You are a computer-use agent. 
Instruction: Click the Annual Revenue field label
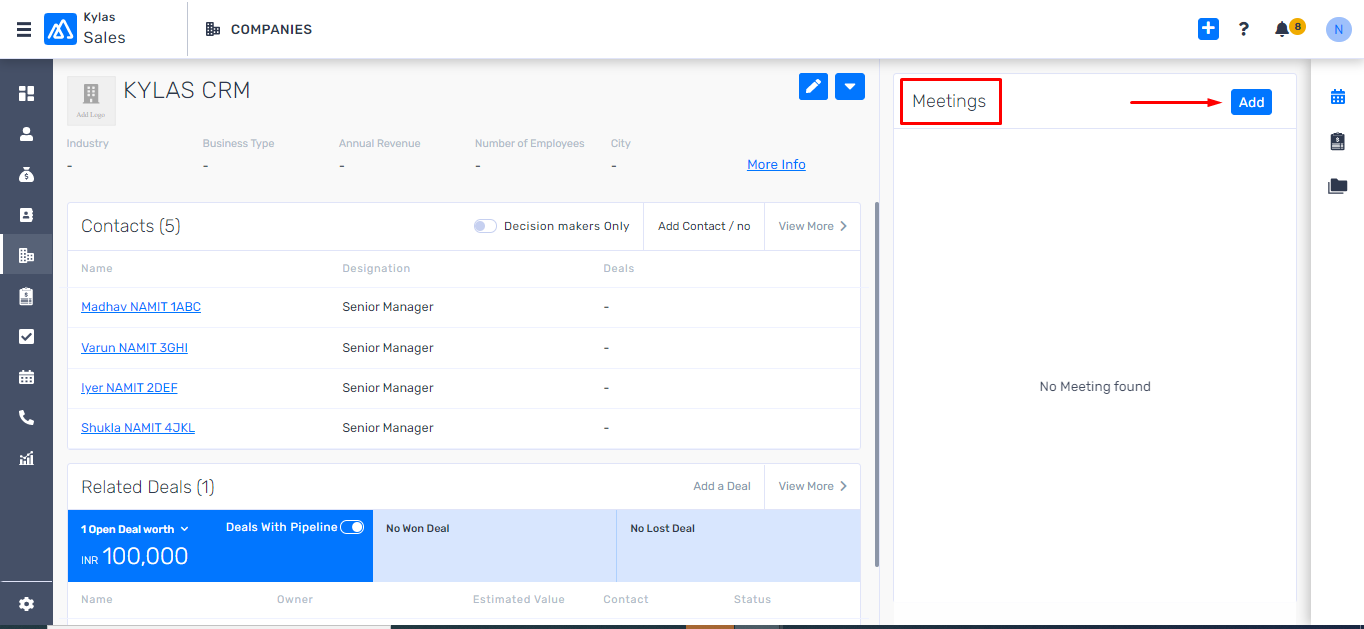tap(380, 144)
